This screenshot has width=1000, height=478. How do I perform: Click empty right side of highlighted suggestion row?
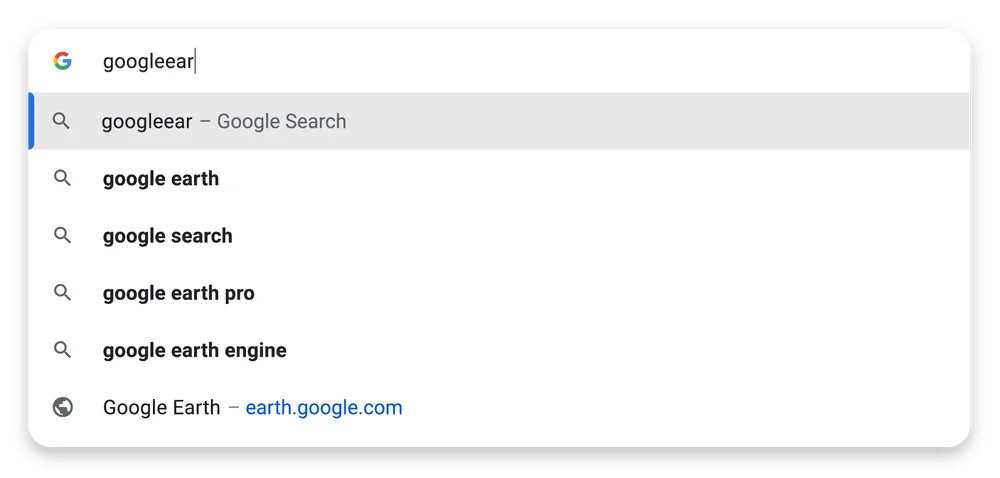700,121
